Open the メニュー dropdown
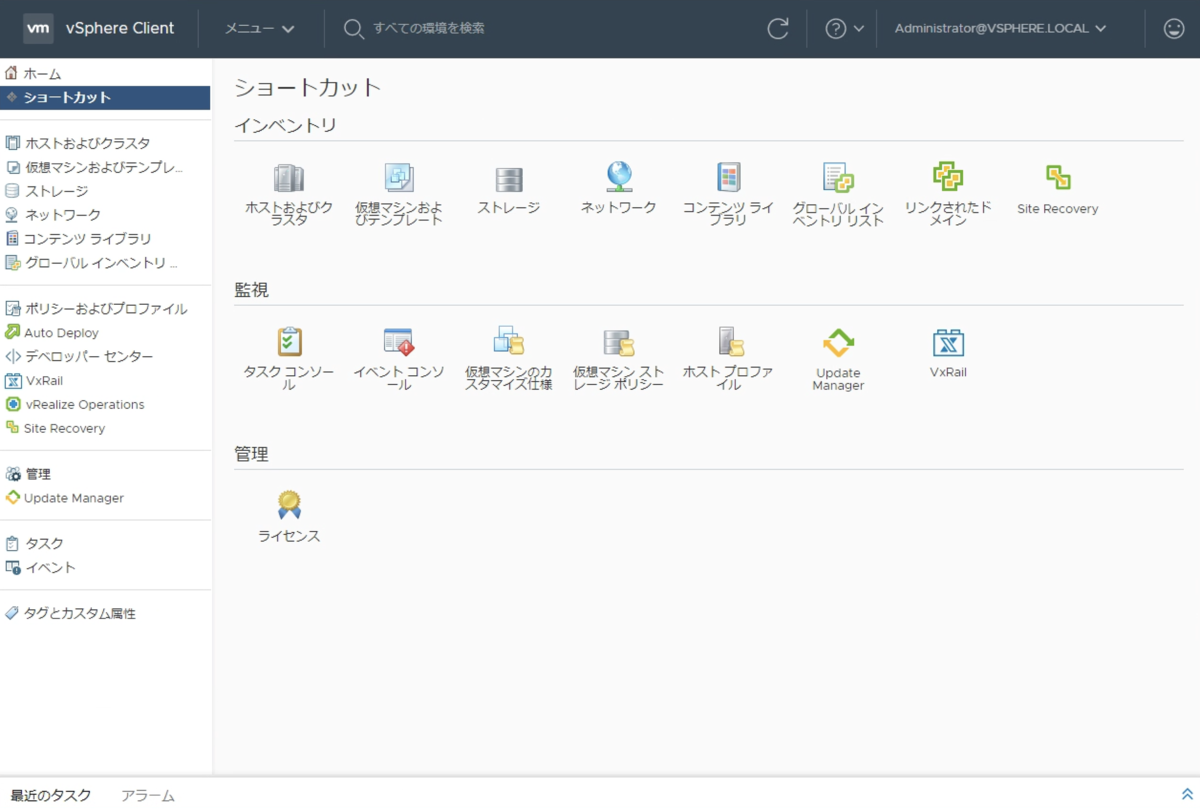Screen dimensions: 1200x809 click(260, 29)
